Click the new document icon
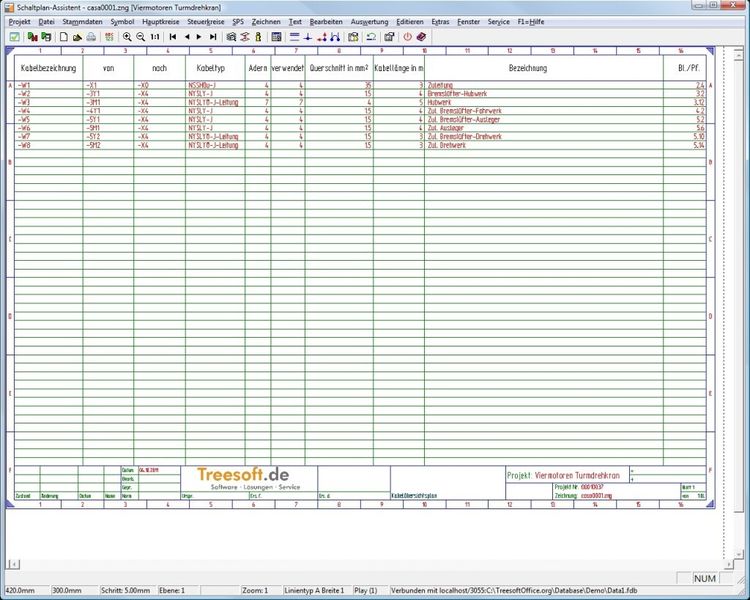Screen dimensions: 750x600 (x=63, y=36)
